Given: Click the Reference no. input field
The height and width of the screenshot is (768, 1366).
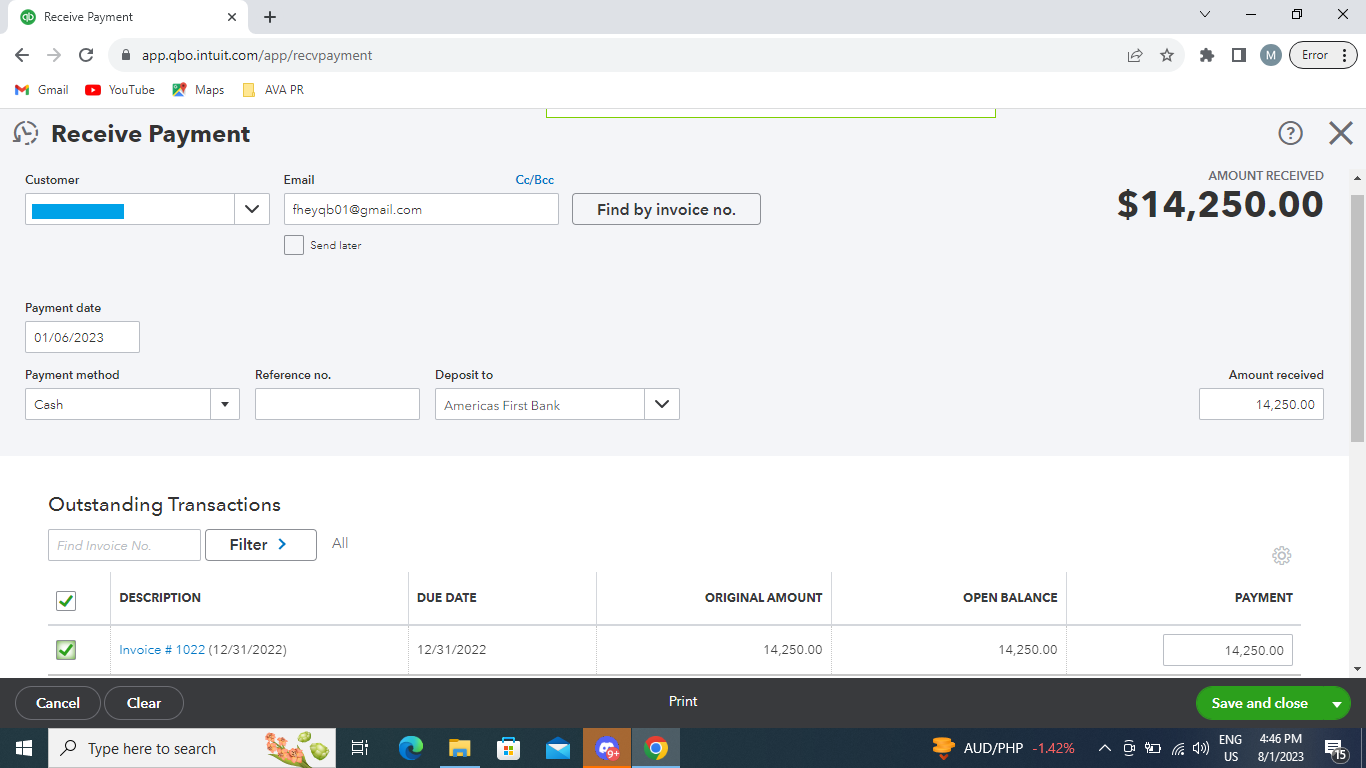Looking at the screenshot, I should [x=337, y=404].
